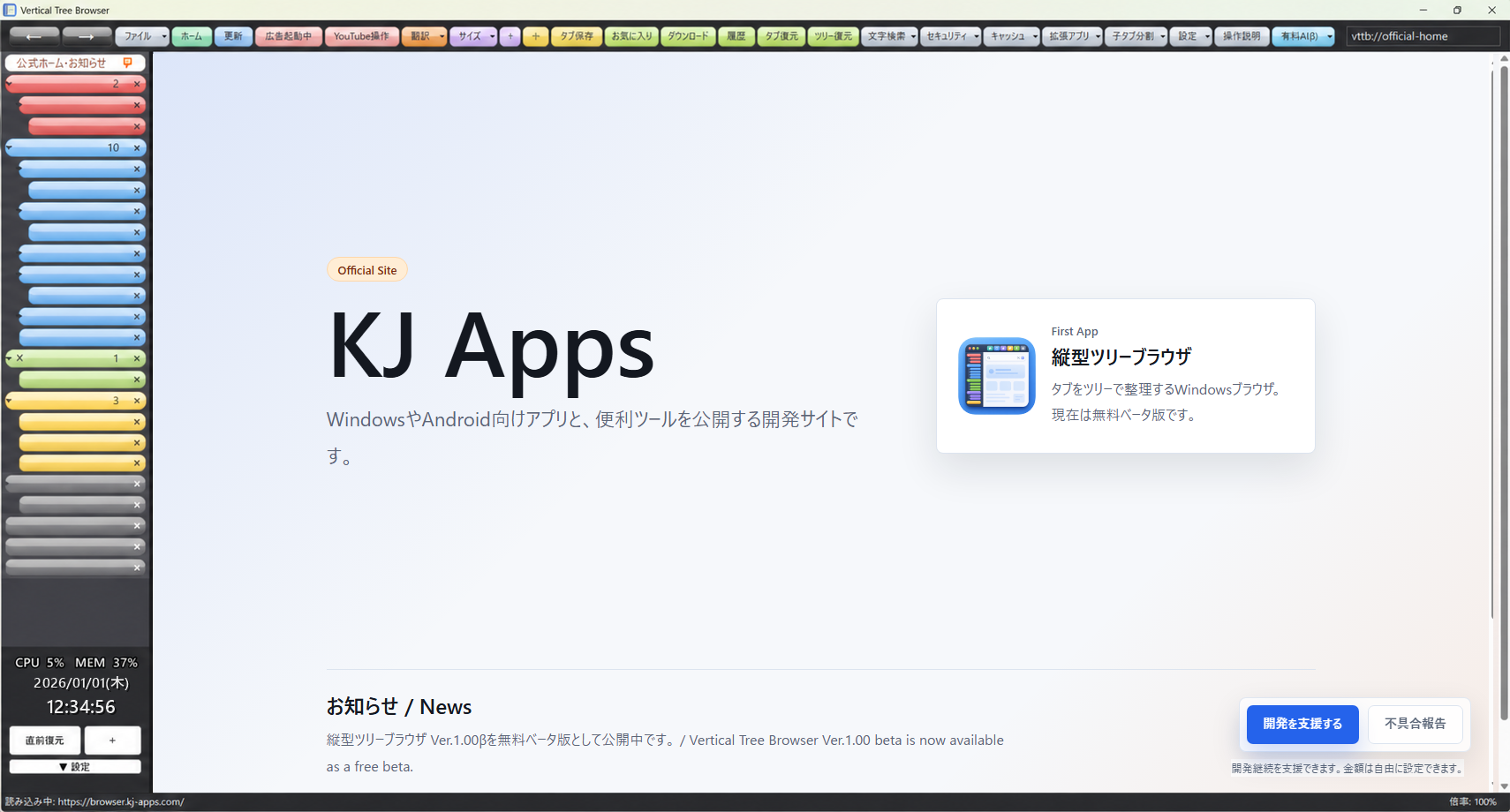The width and height of the screenshot is (1510, 812).
Task: Open the 操作説明 help button
Action: [1242, 36]
